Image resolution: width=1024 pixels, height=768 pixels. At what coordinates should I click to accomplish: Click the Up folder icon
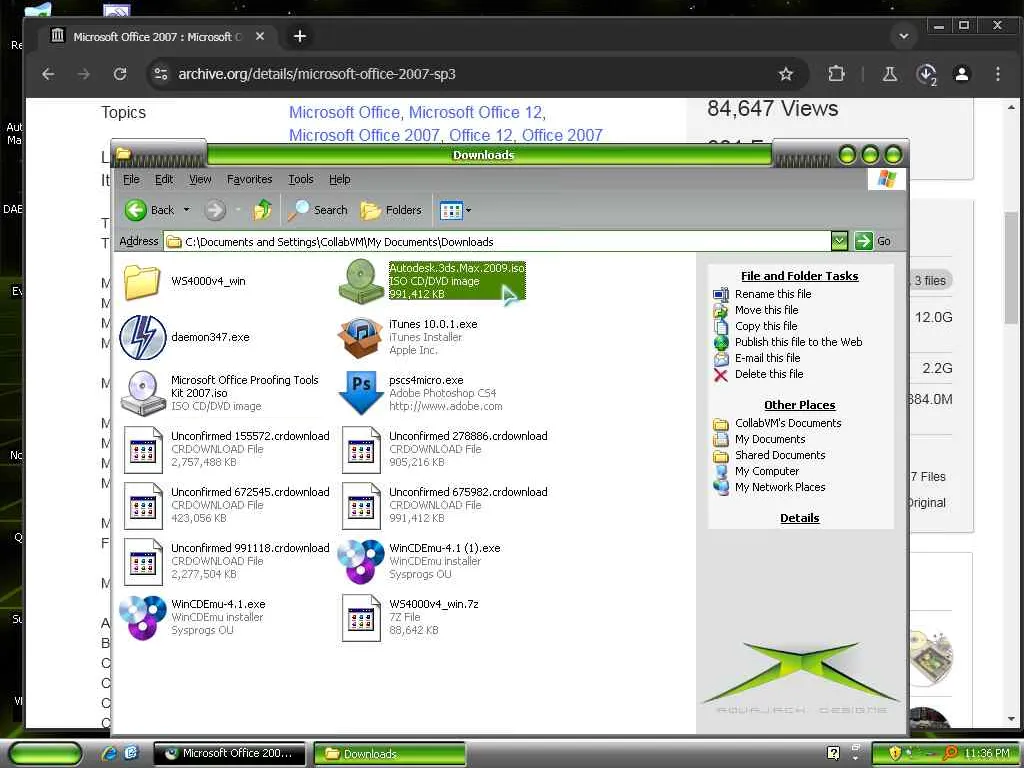263,210
